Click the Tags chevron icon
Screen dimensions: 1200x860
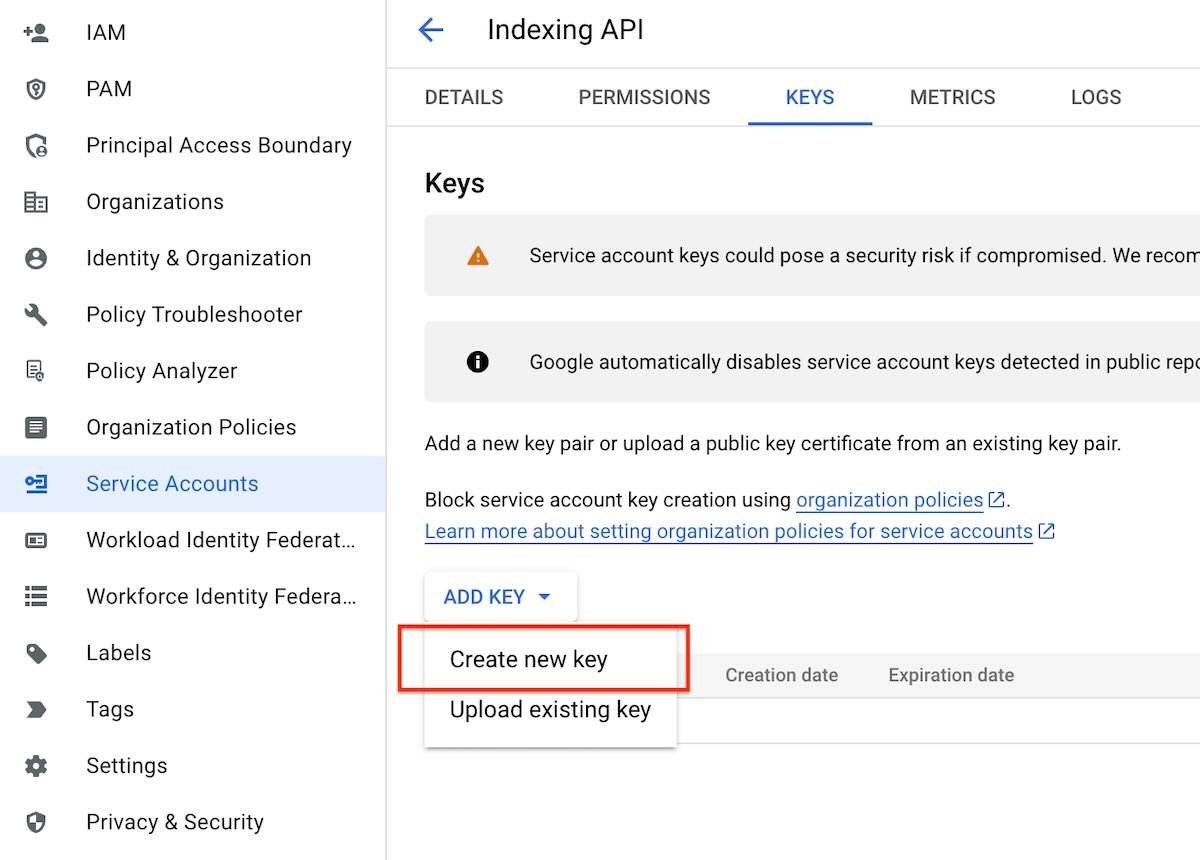click(x=36, y=710)
